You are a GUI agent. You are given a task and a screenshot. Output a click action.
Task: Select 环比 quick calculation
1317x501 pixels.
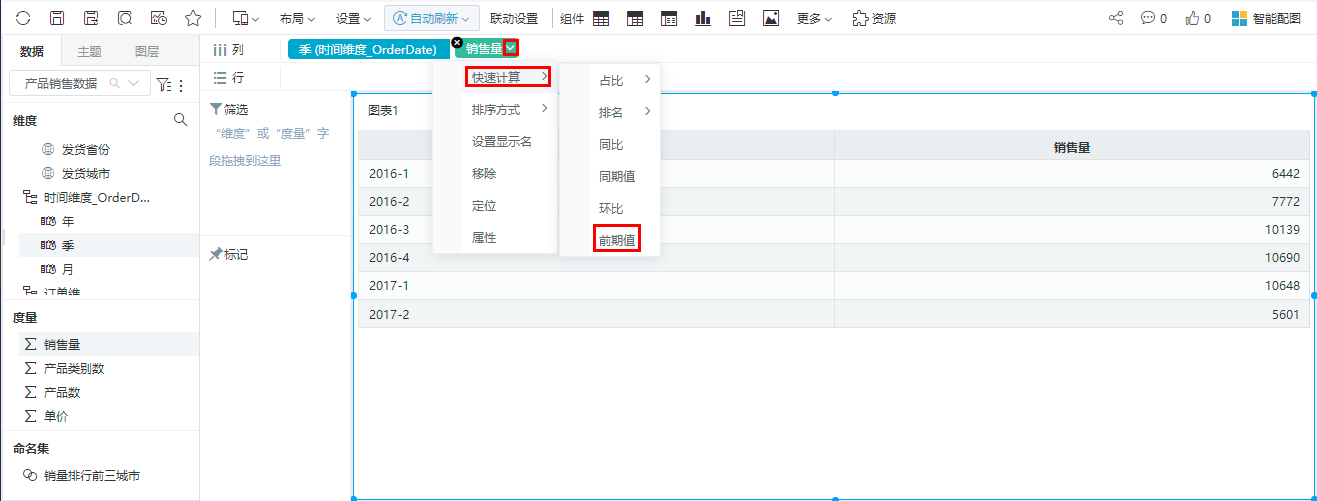pyautogui.click(x=610, y=209)
